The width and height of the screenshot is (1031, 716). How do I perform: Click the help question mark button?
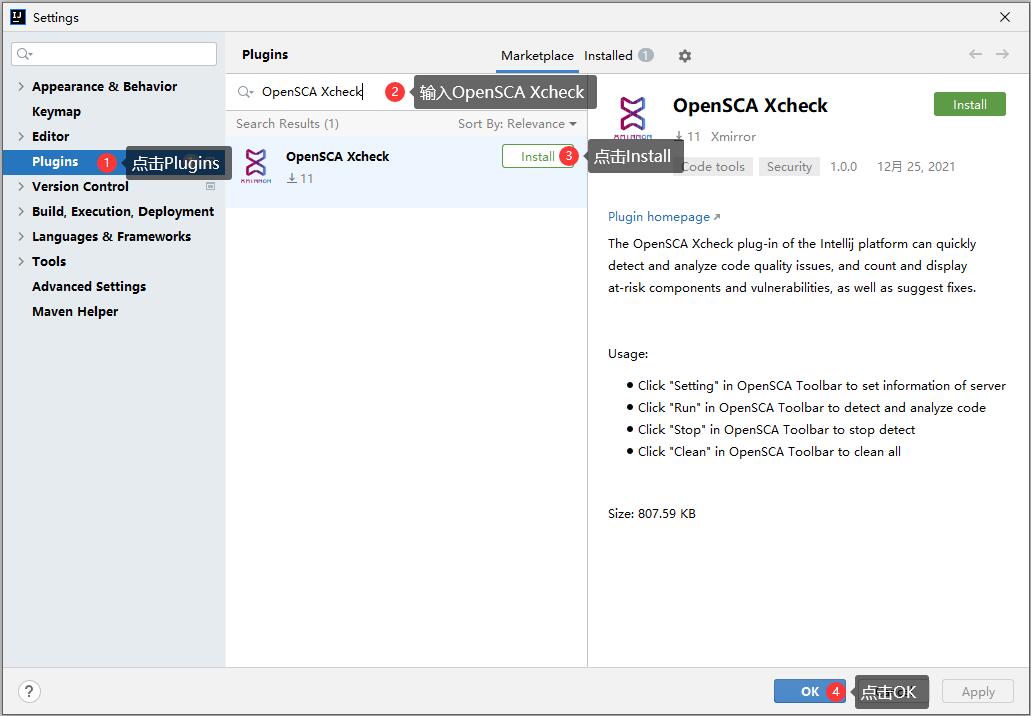[x=29, y=691]
